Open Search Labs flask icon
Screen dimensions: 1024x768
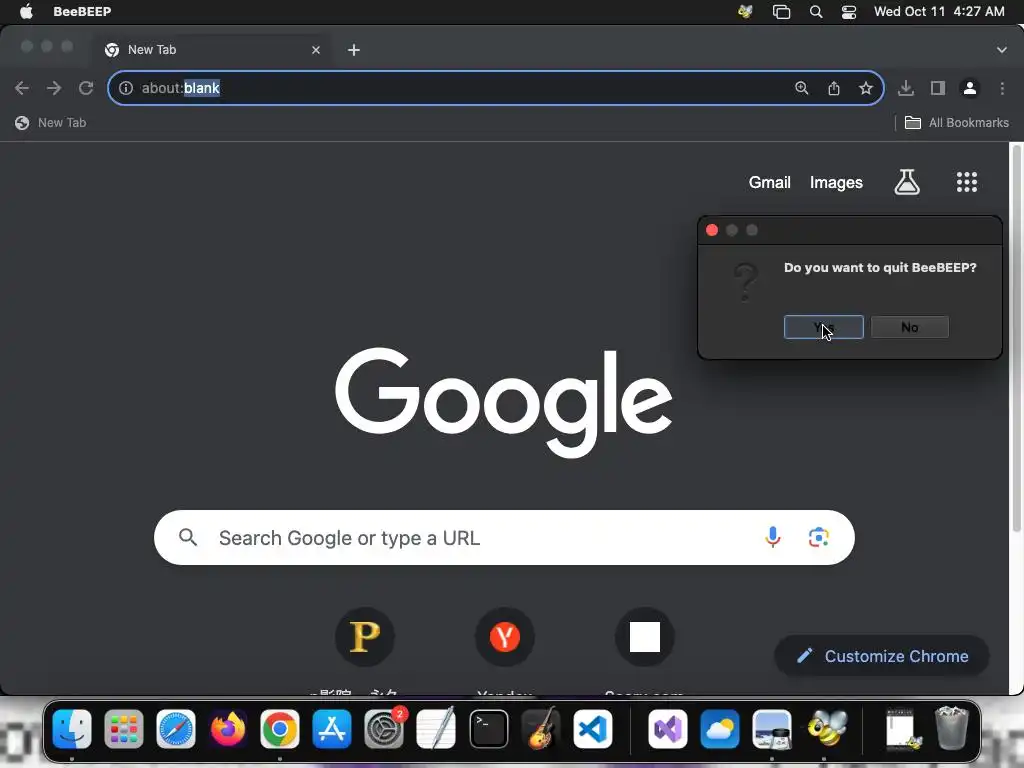907,182
